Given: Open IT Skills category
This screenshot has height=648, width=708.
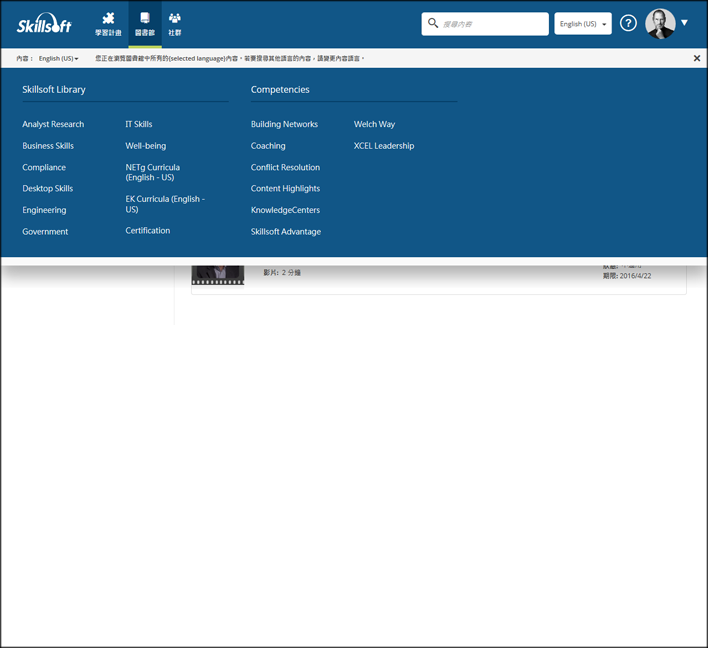Looking at the screenshot, I should (x=139, y=124).
